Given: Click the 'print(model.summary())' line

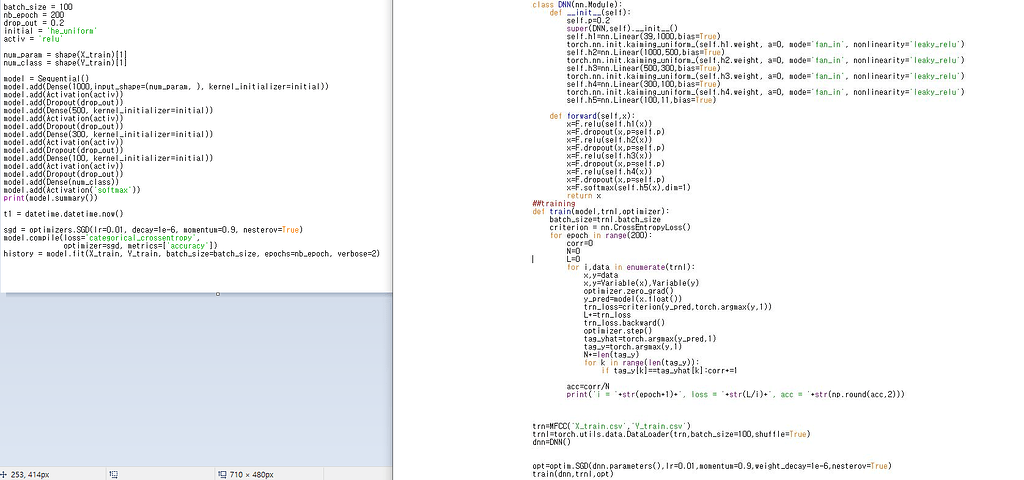Looking at the screenshot, I should pos(50,198).
